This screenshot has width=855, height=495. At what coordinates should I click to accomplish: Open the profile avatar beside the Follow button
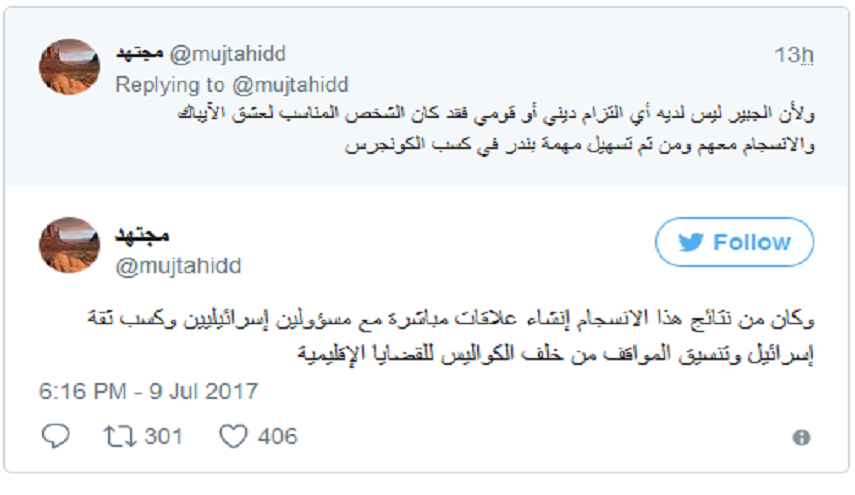click(x=69, y=245)
